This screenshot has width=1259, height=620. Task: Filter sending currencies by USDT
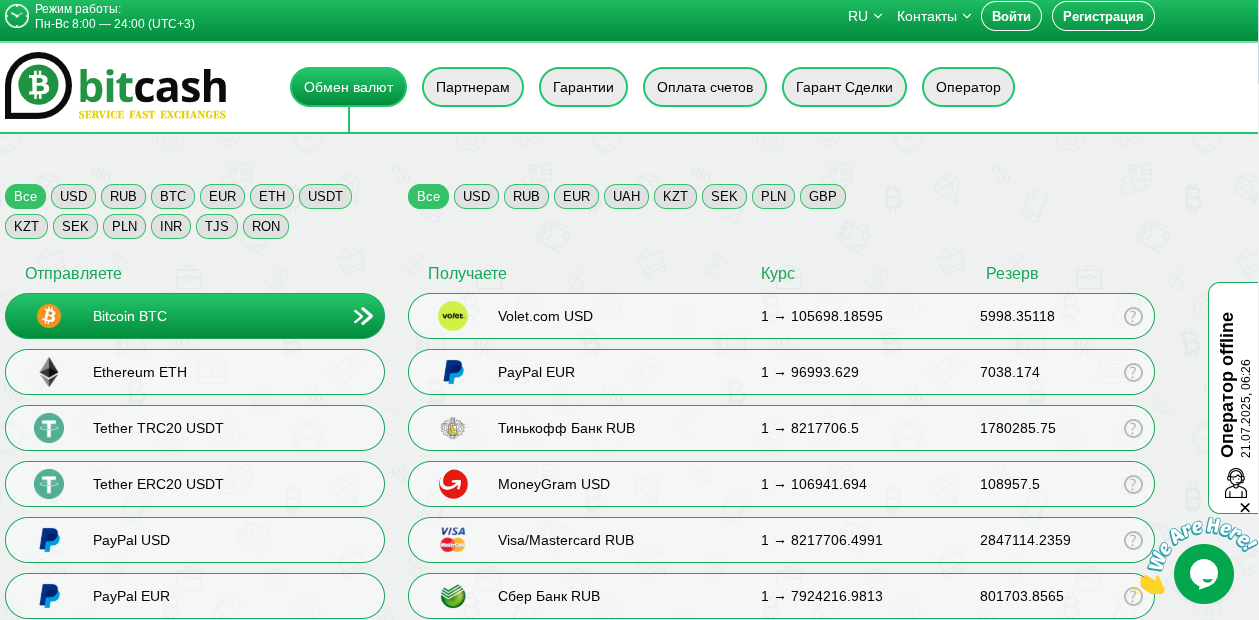coord(325,196)
